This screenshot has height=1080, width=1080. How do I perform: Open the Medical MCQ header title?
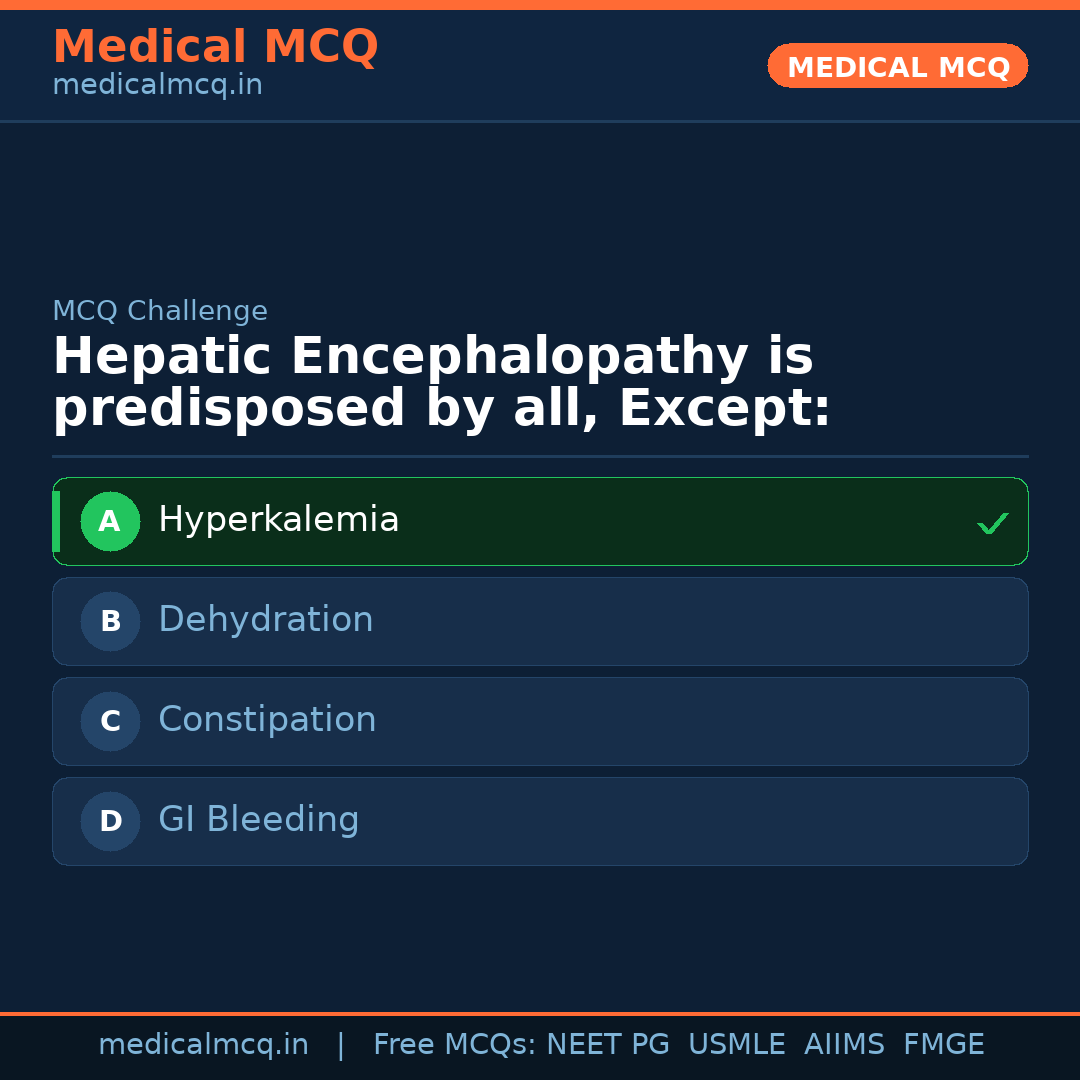(x=215, y=47)
